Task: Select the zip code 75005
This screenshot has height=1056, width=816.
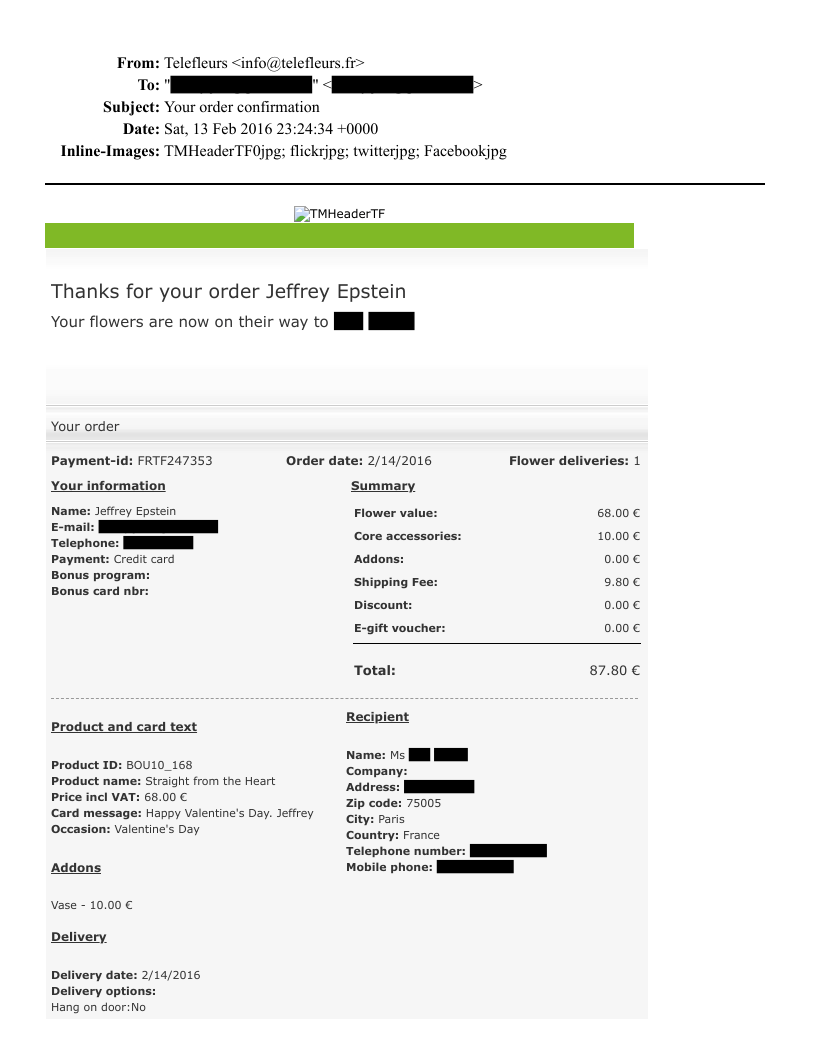Action: click(423, 803)
